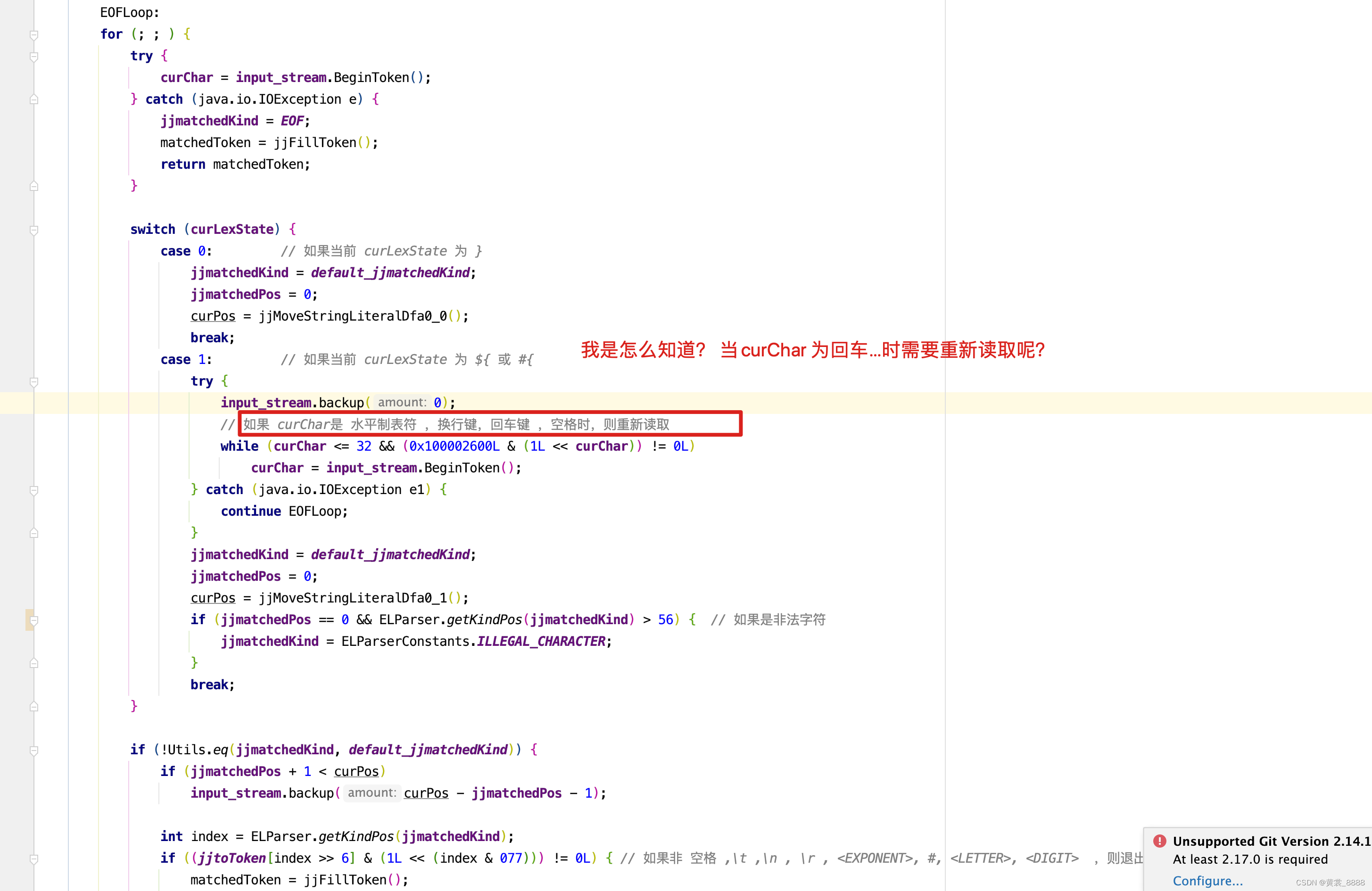The width and height of the screenshot is (1372, 891).
Task: Click the EOFLoop: label at top
Action: pyautogui.click(x=130, y=12)
